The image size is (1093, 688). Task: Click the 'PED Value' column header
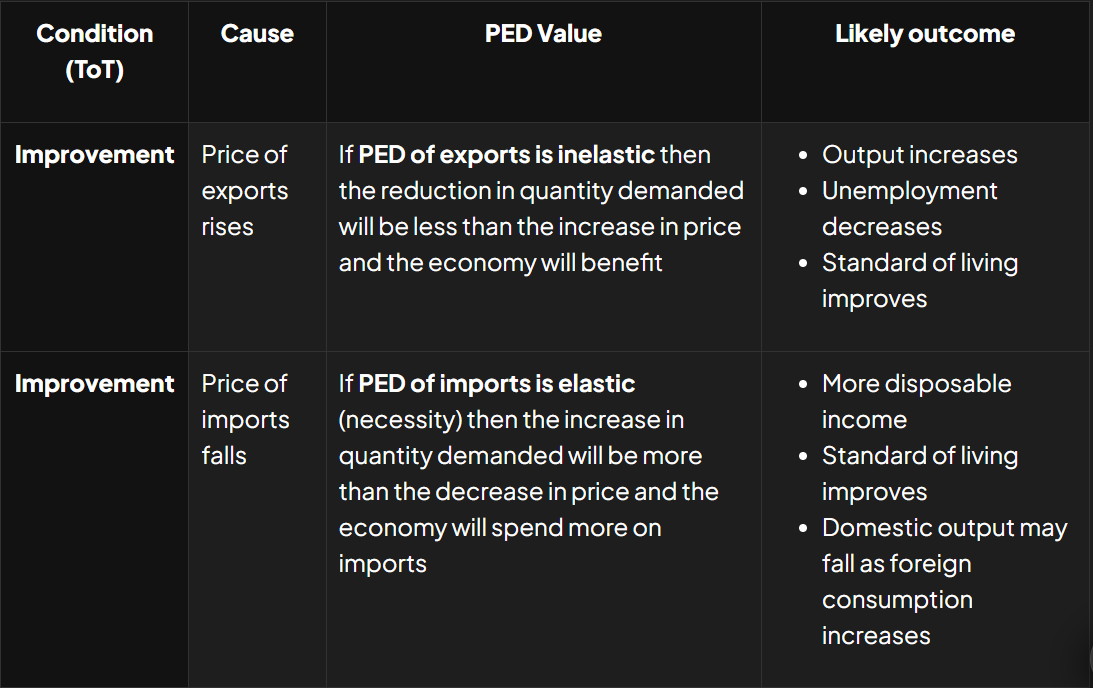click(543, 33)
